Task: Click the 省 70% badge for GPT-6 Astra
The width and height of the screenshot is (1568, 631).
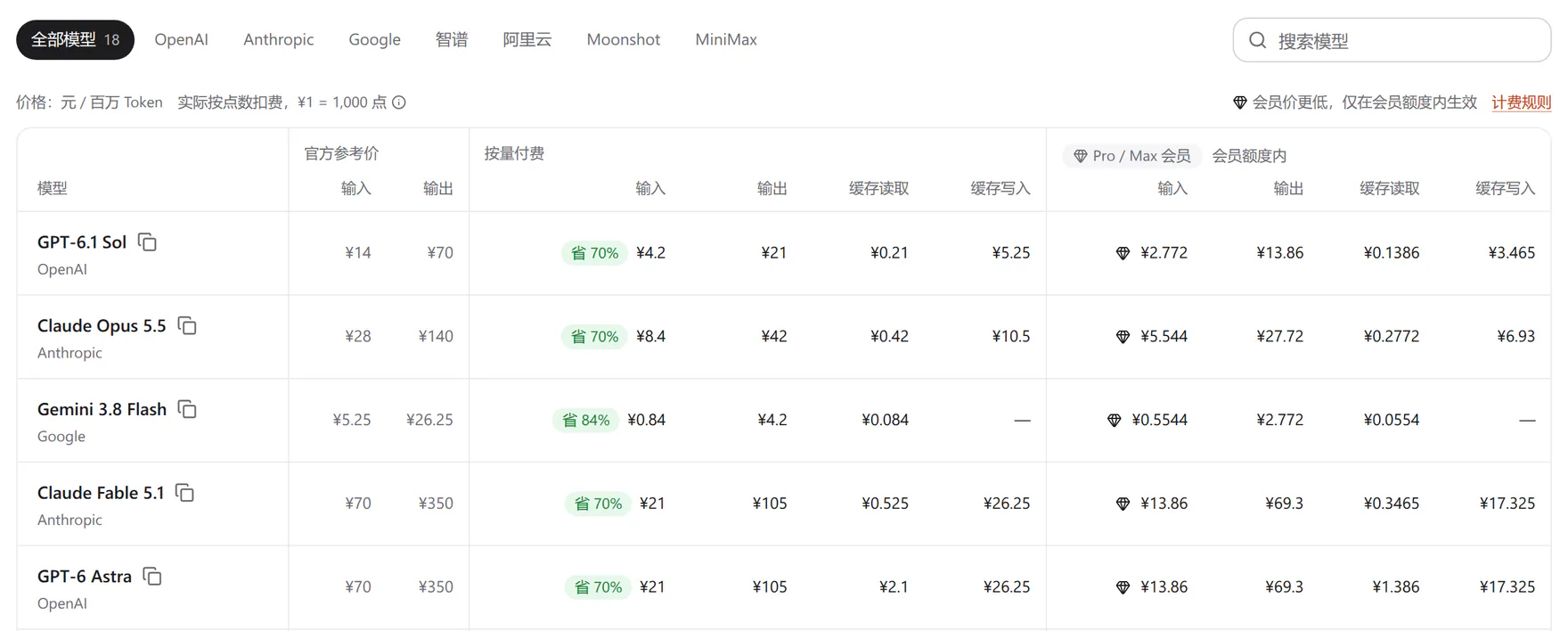Action: (x=598, y=587)
